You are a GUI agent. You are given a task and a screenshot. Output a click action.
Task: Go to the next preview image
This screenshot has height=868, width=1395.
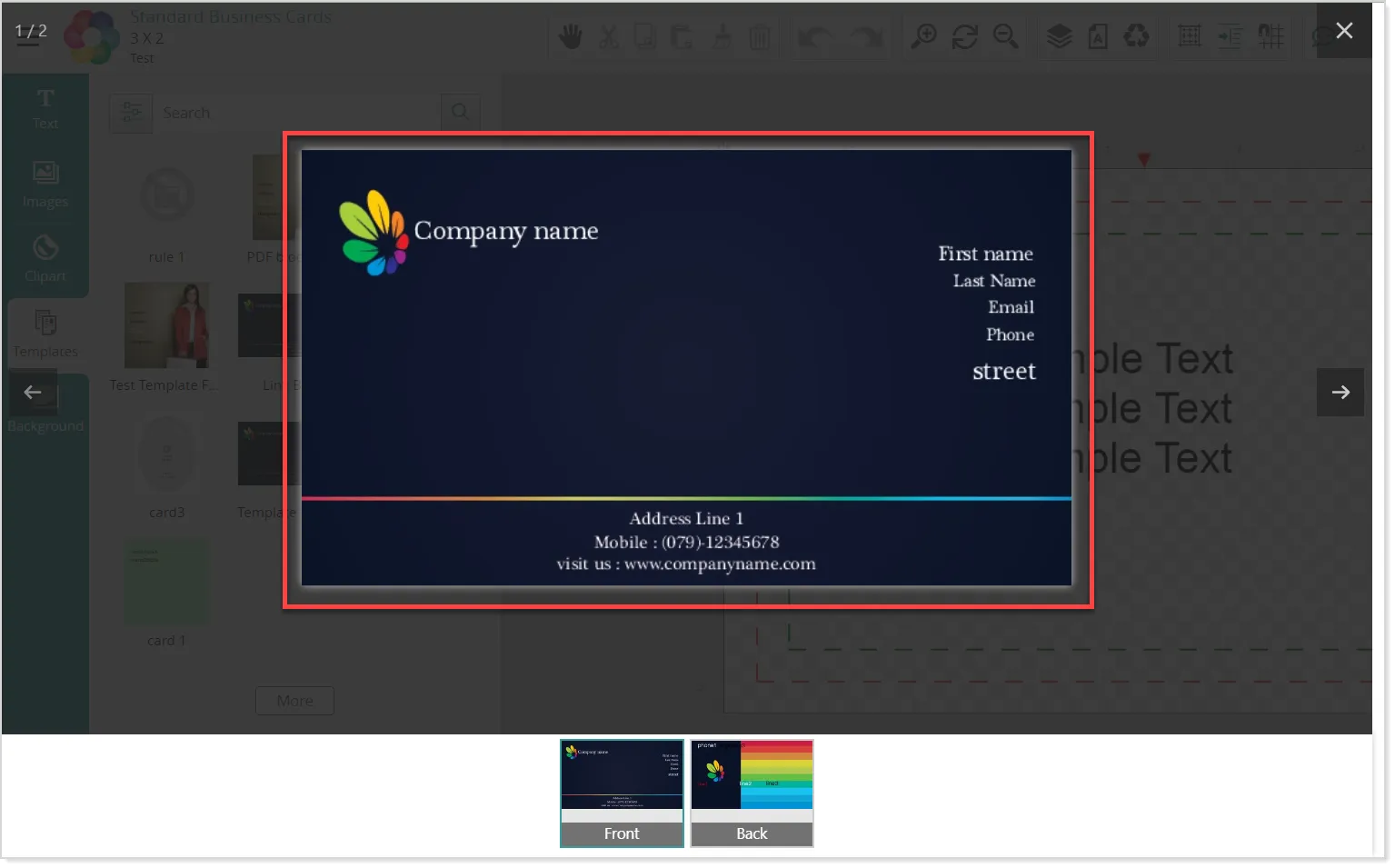[1340, 392]
